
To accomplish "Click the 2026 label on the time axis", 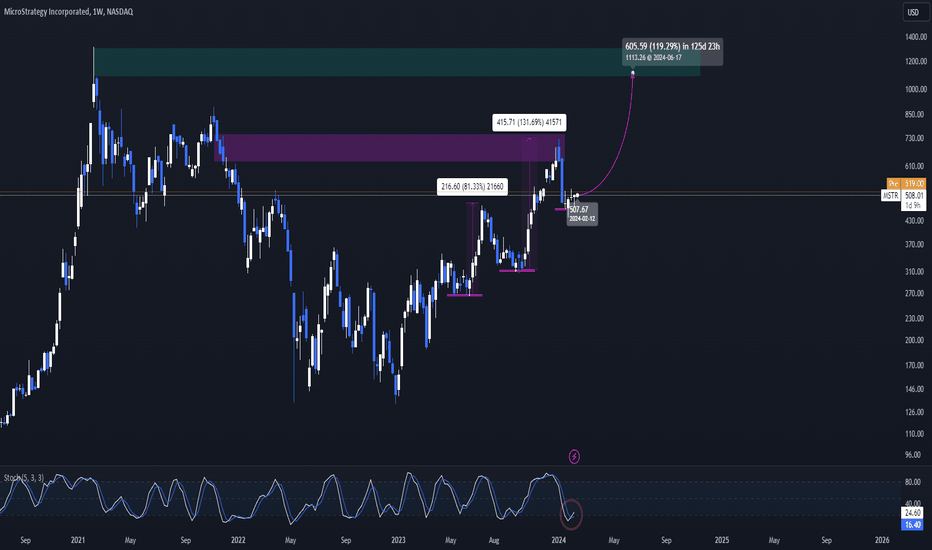I will click(x=882, y=540).
